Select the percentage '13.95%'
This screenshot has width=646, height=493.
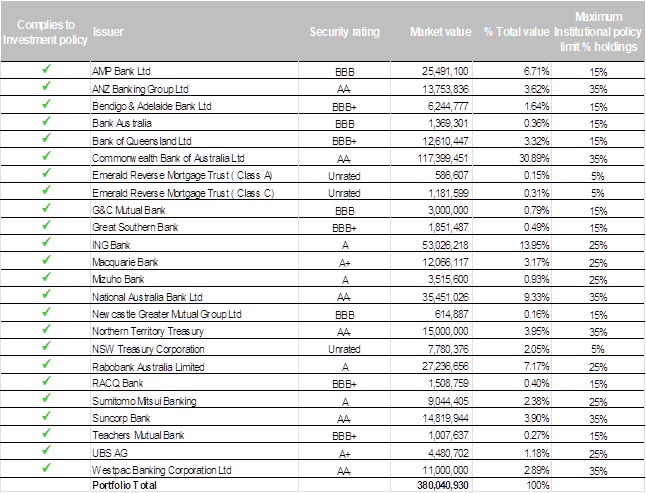click(534, 245)
